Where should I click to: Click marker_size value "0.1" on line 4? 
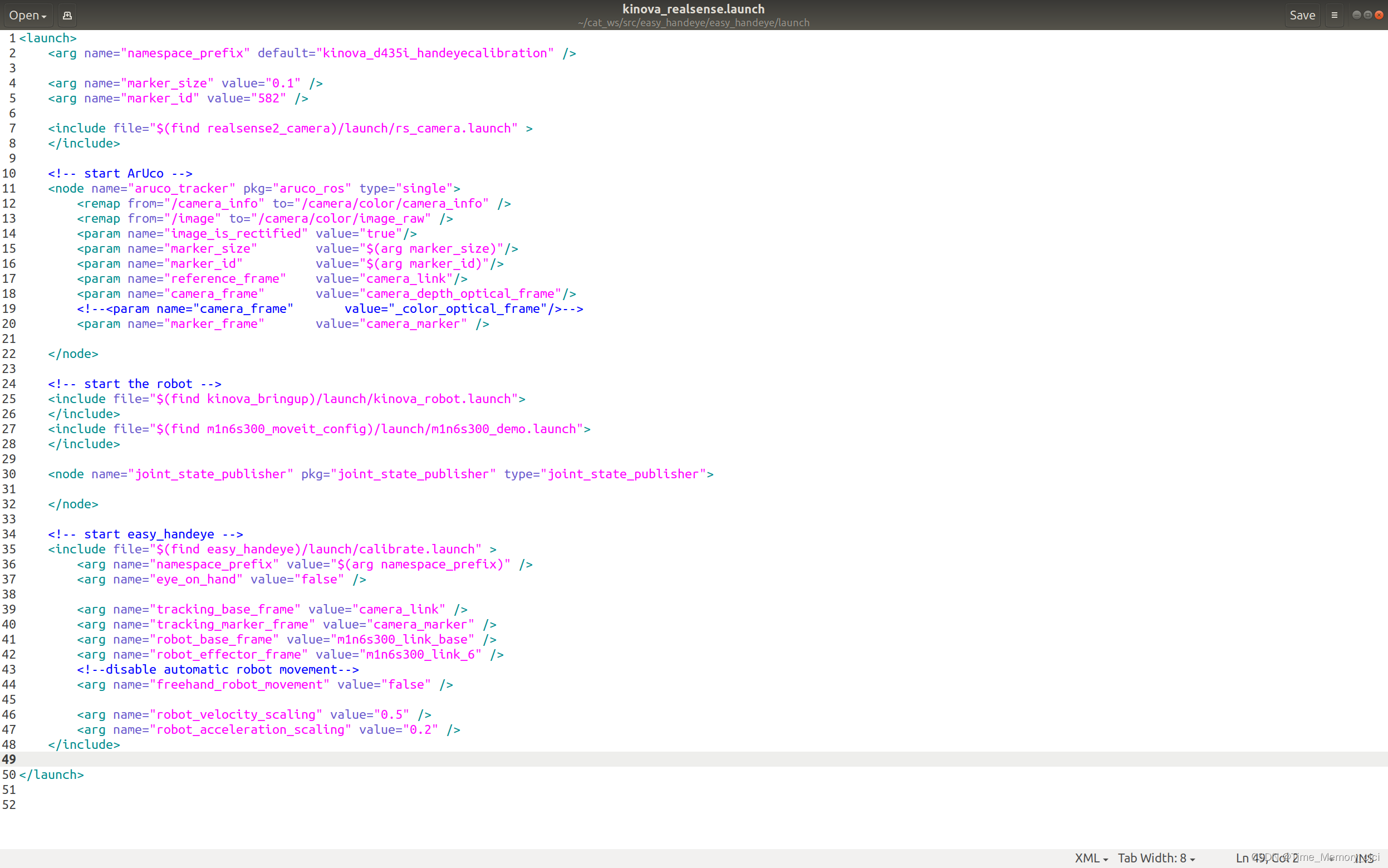coord(283,84)
